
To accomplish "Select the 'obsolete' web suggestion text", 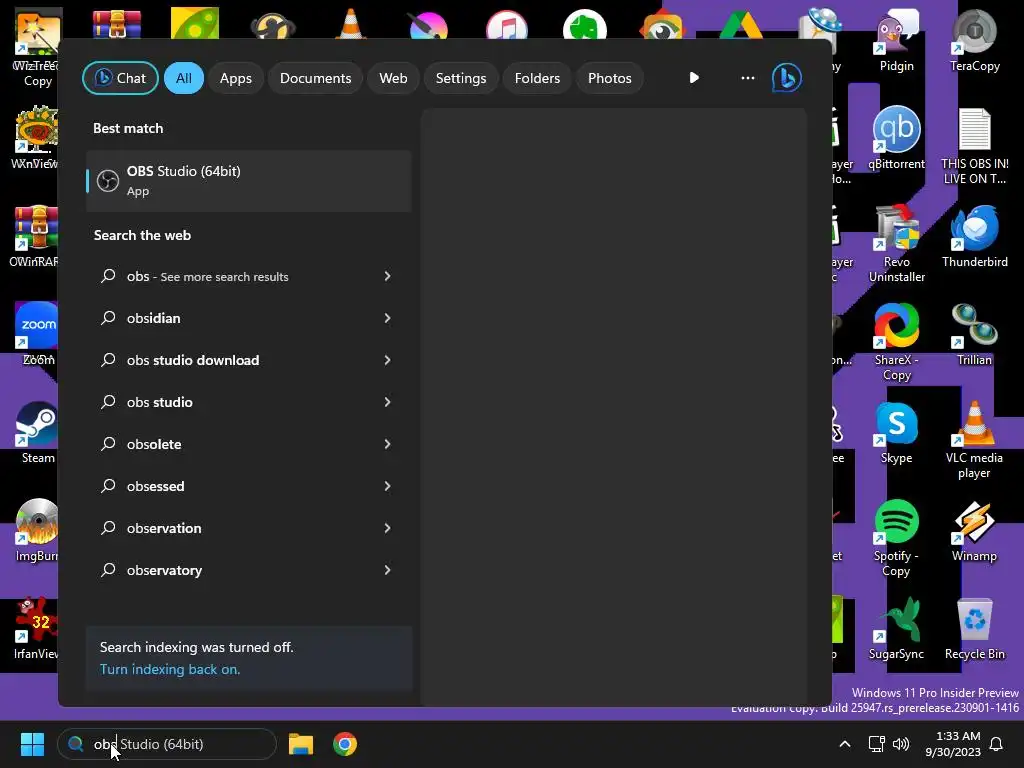I will click(x=154, y=444).
